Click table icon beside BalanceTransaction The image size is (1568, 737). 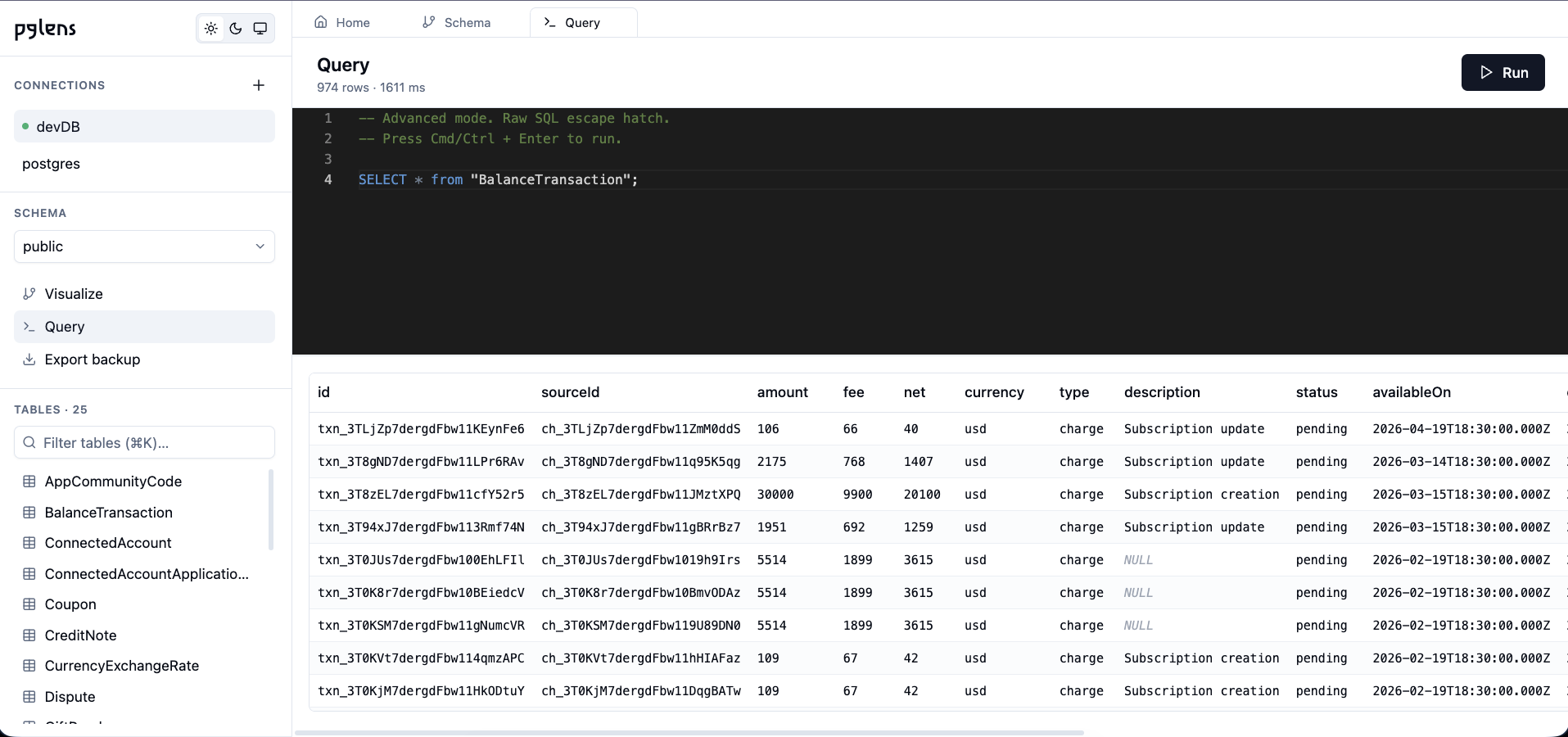(x=29, y=513)
